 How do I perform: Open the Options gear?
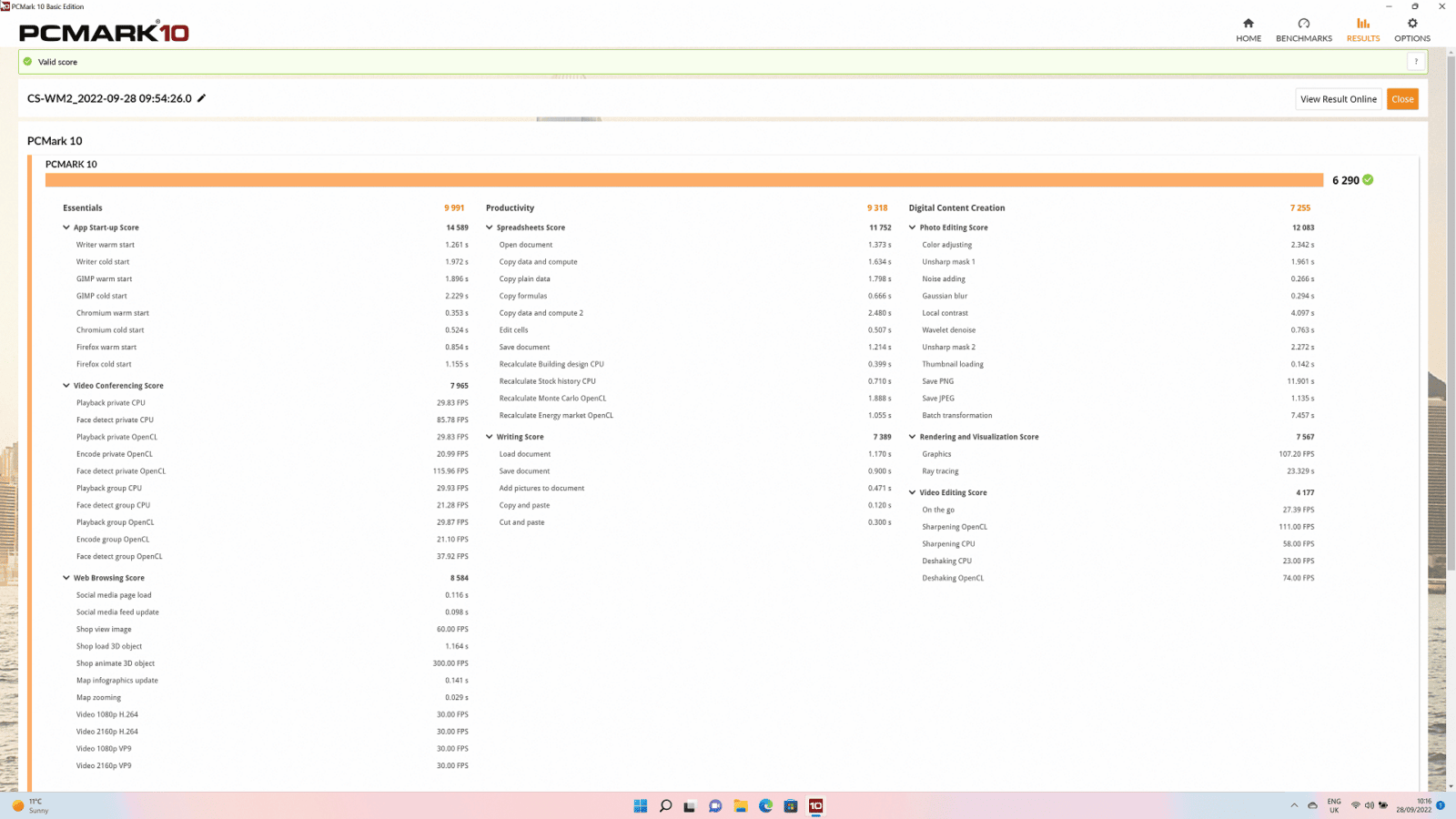coord(1411,30)
